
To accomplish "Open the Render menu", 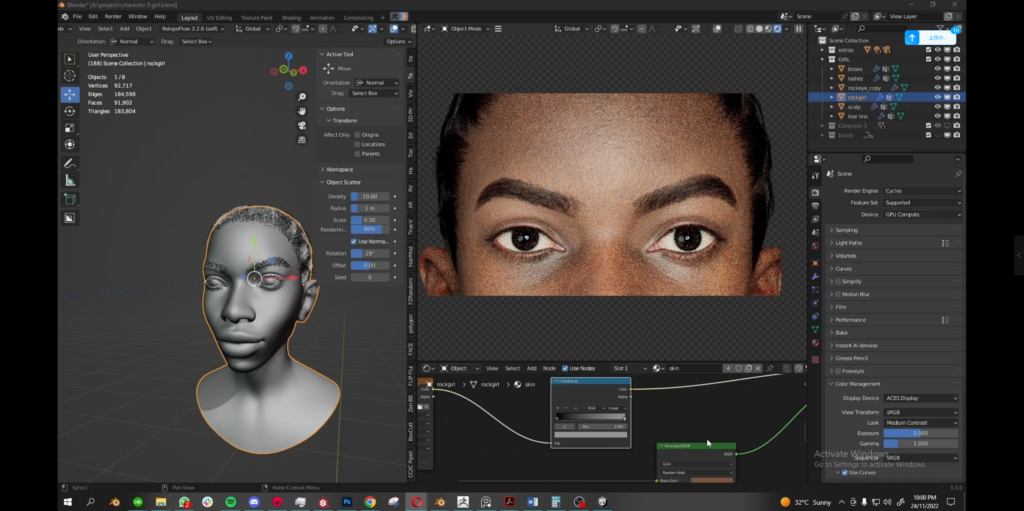I will point(113,16).
